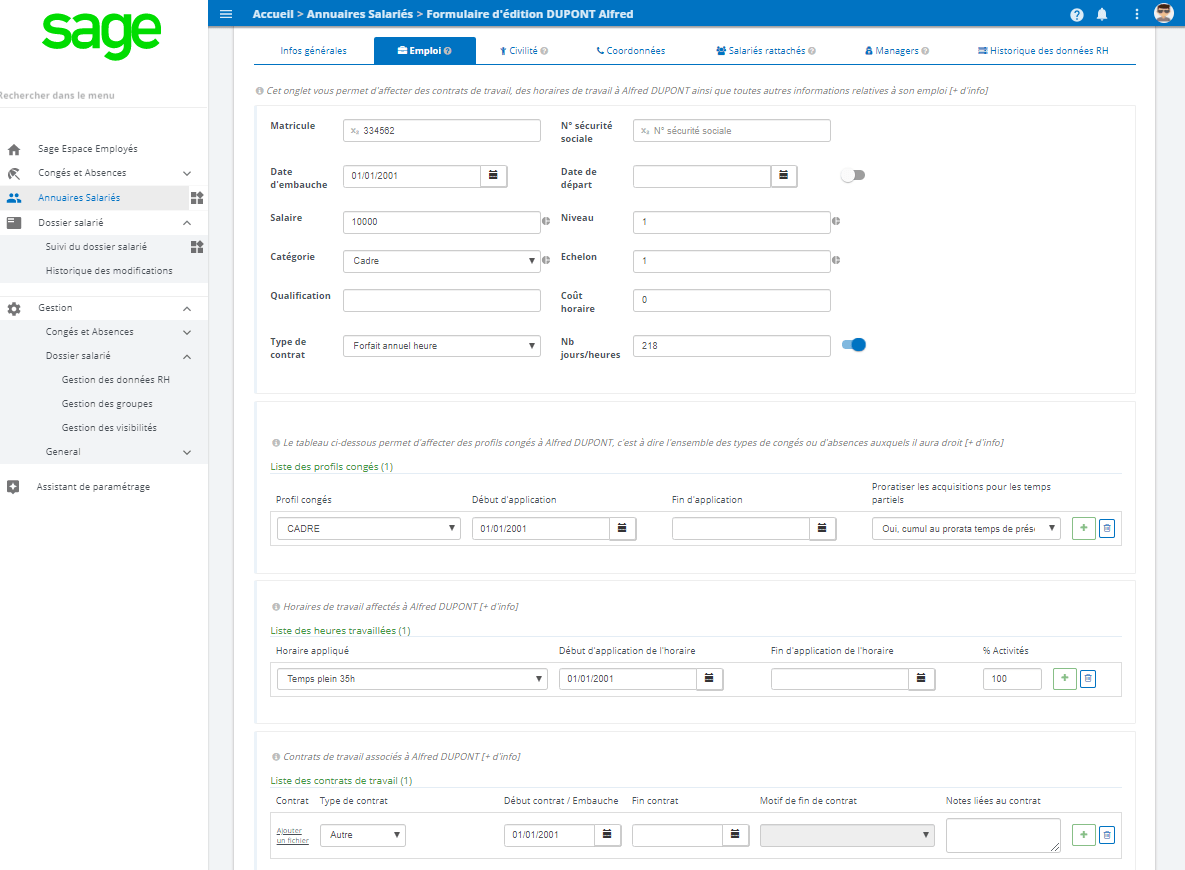Click the N° sécurité sociale field
The width and height of the screenshot is (1185, 870).
[x=732, y=131]
